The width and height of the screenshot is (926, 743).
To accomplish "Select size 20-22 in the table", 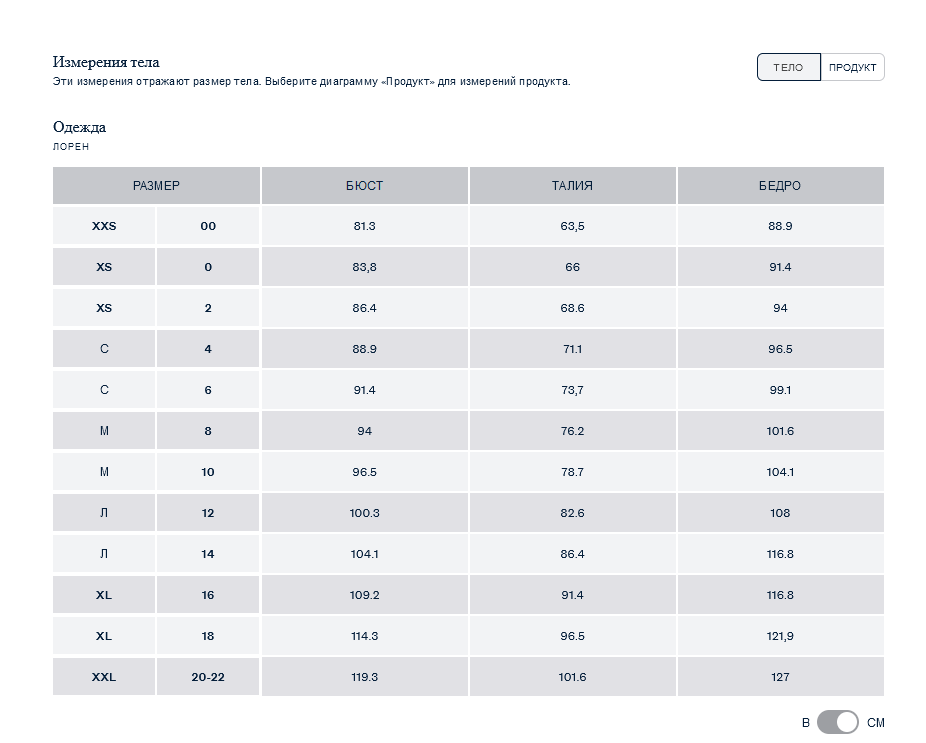I will tap(208, 677).
